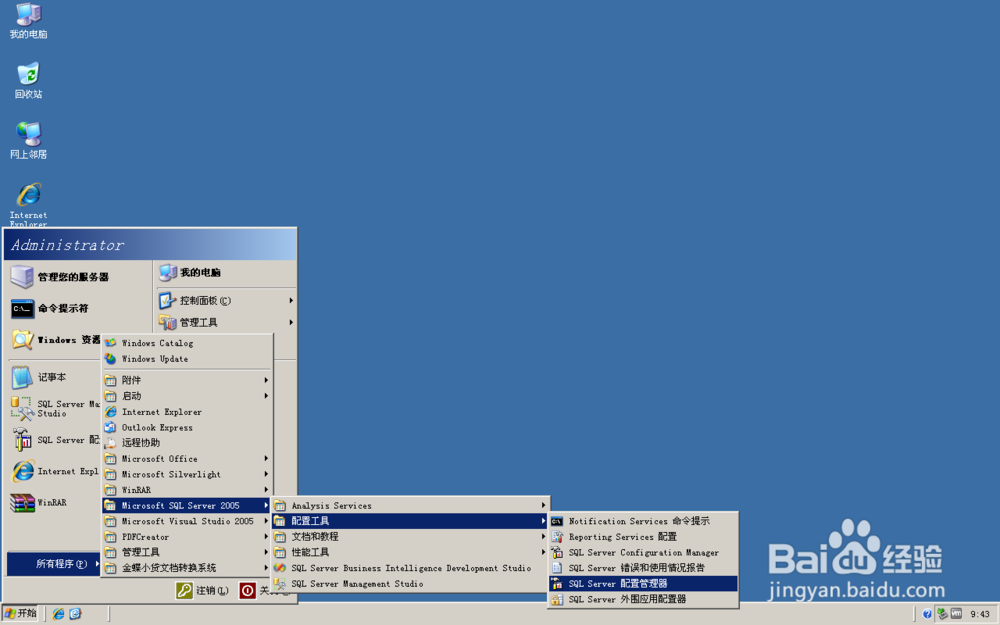Expand 管理工具 in Start menu right pane
1000x625 pixels.
point(226,322)
